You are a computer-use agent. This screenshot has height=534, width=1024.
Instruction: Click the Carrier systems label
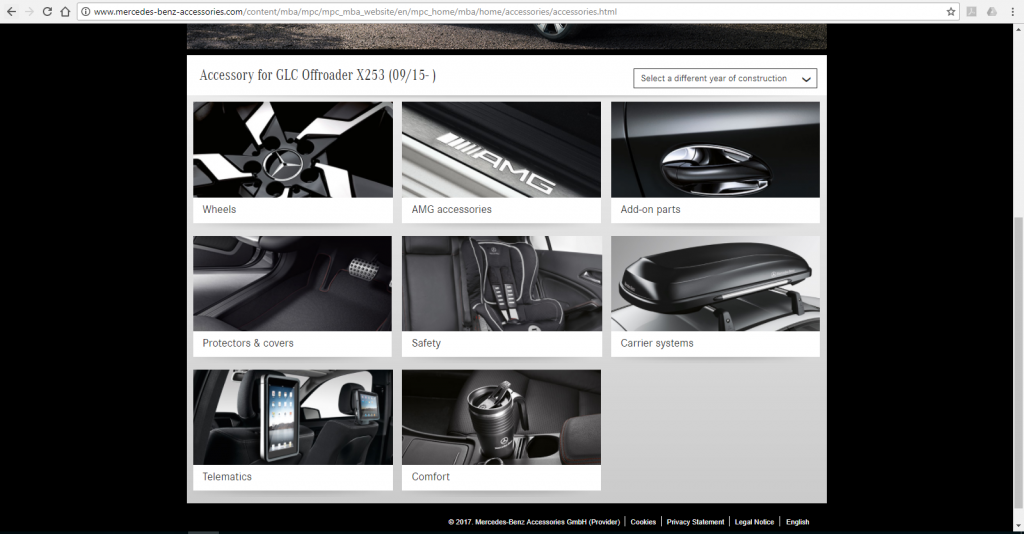(x=657, y=343)
